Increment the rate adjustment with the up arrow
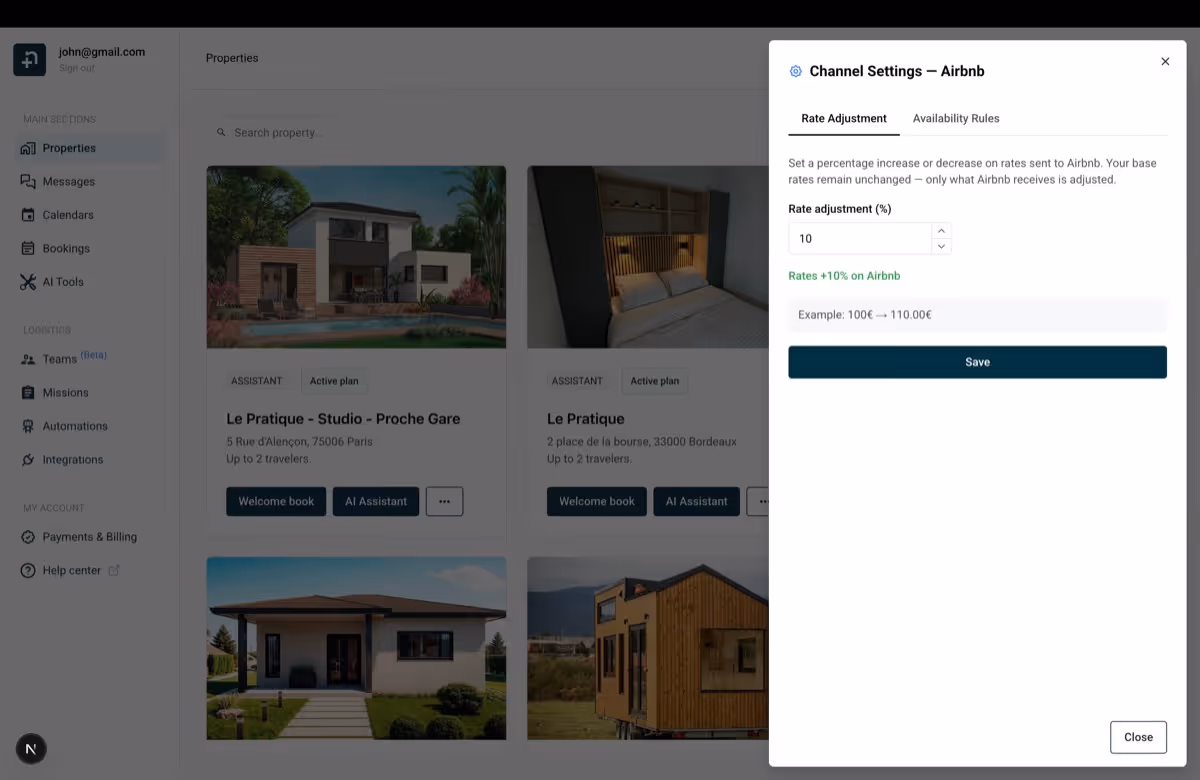The width and height of the screenshot is (1200, 780). (x=941, y=231)
